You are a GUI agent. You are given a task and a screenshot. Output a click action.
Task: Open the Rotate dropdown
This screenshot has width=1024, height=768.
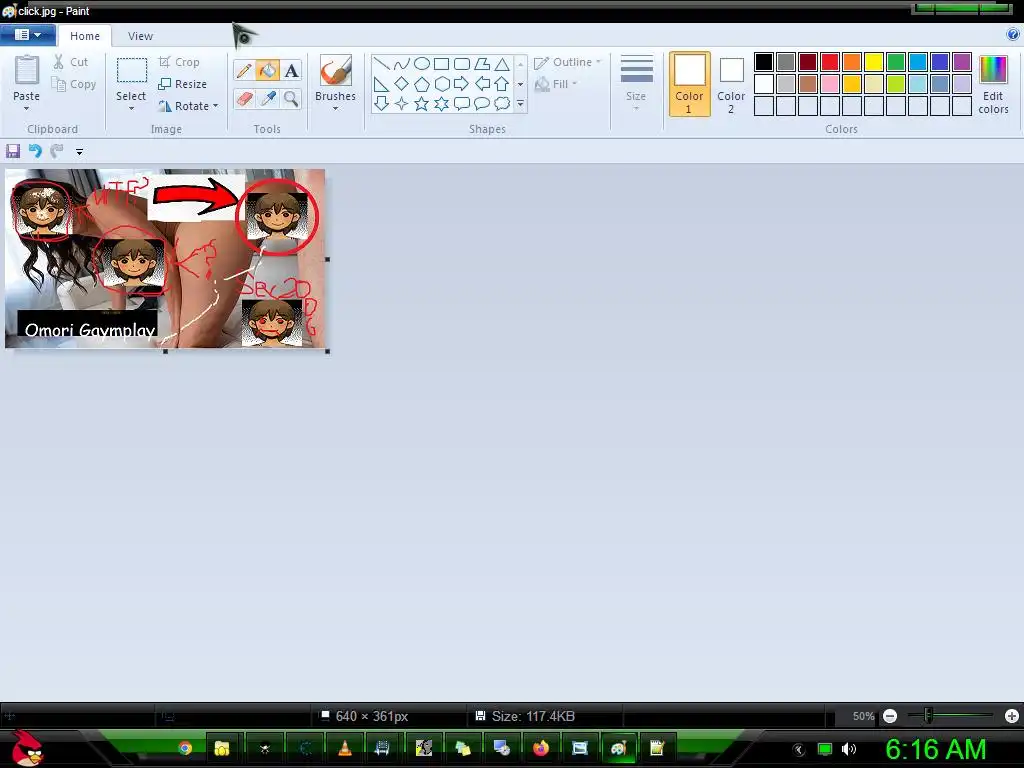pyautogui.click(x=187, y=106)
